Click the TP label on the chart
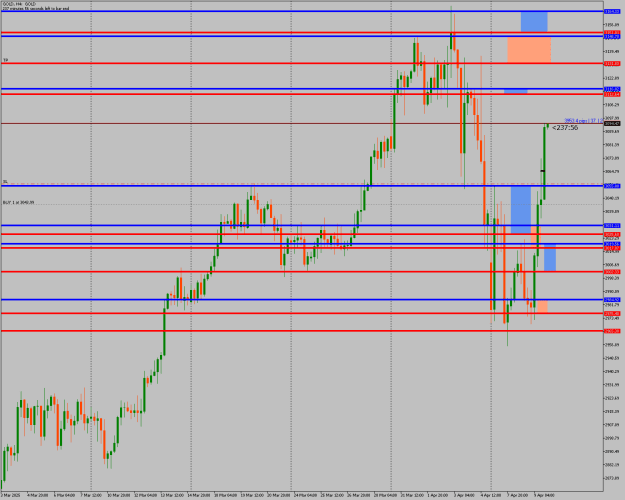The height and width of the screenshot is (500, 625). click(x=6, y=60)
